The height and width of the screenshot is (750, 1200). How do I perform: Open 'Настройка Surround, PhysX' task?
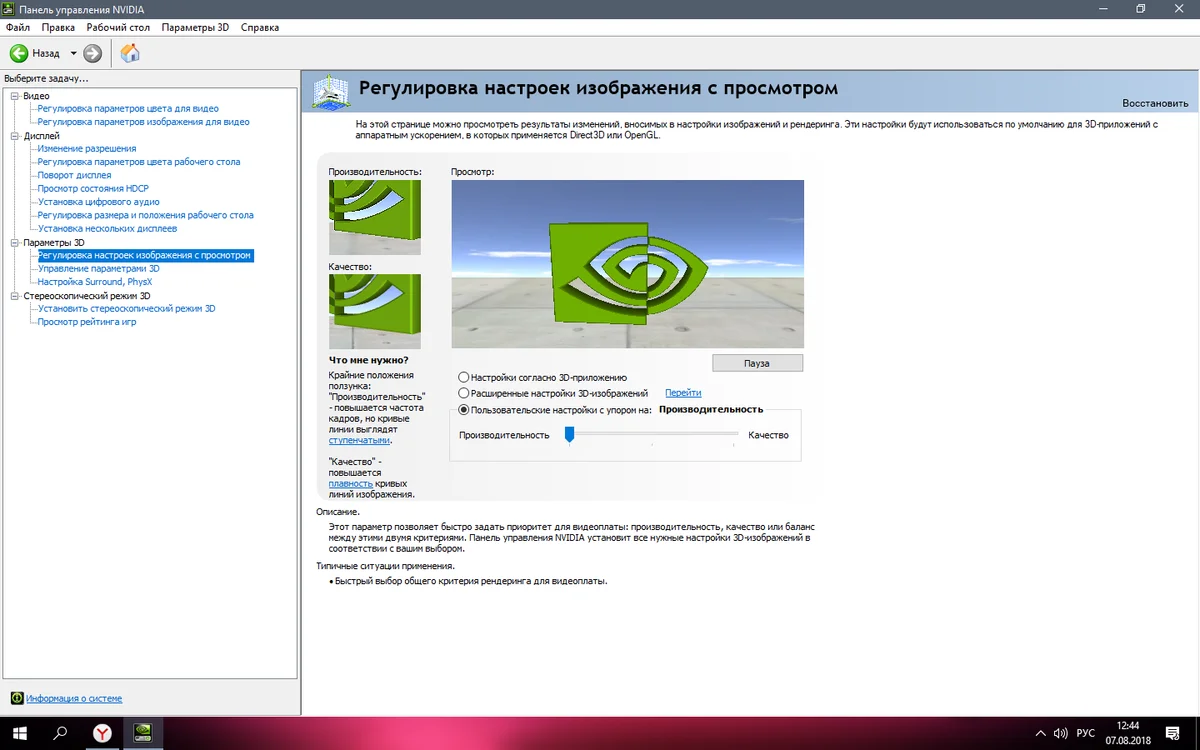[x=95, y=282]
